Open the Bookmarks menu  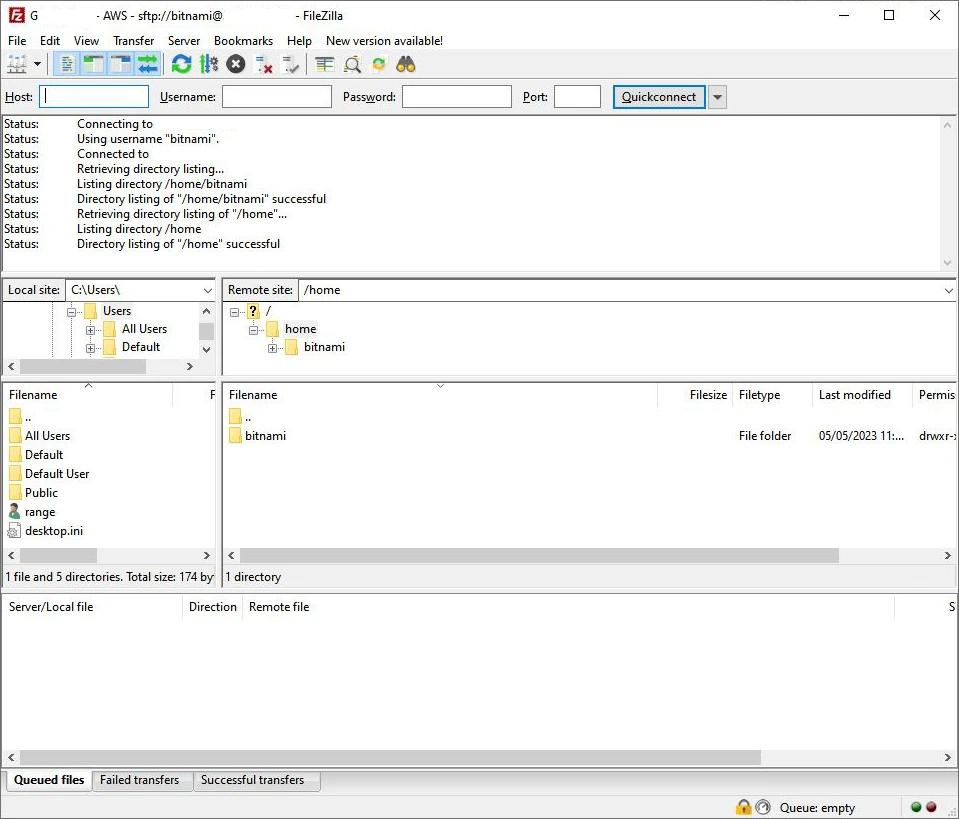(243, 41)
